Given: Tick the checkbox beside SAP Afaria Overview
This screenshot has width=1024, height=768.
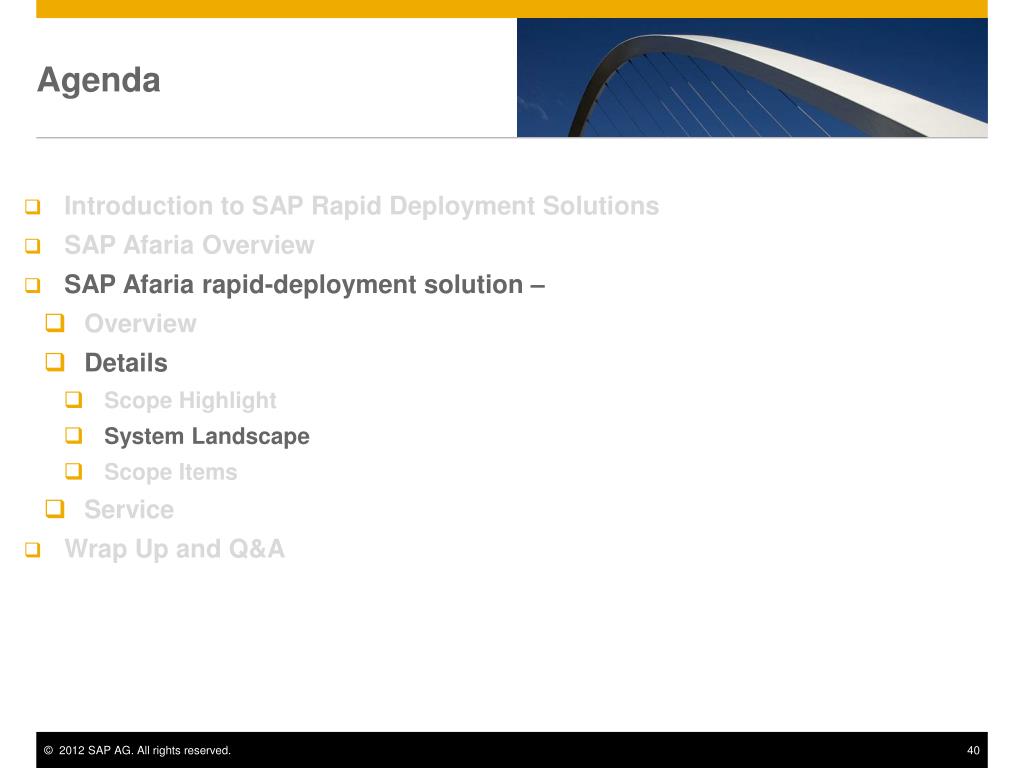Looking at the screenshot, I should [33, 246].
